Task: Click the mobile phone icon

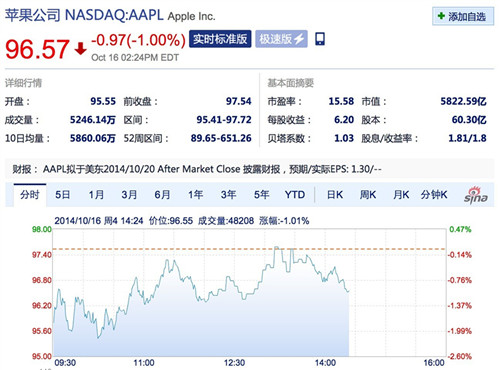Action: (x=320, y=39)
